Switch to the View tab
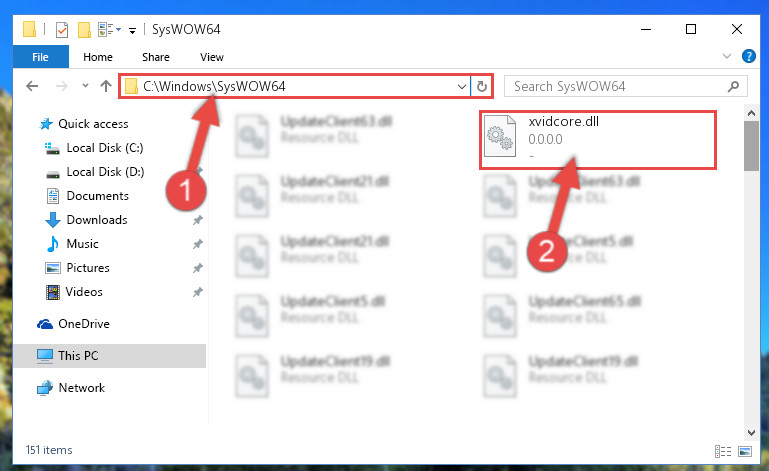Image resolution: width=769 pixels, height=471 pixels. tap(212, 57)
